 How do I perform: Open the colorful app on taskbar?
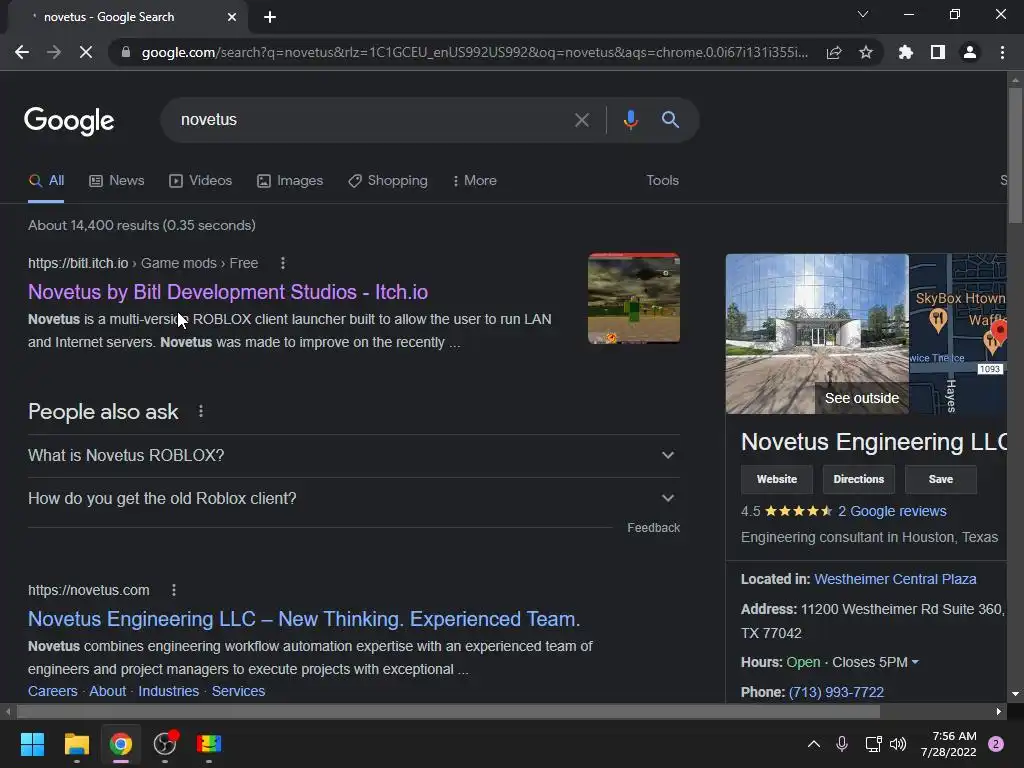209,744
